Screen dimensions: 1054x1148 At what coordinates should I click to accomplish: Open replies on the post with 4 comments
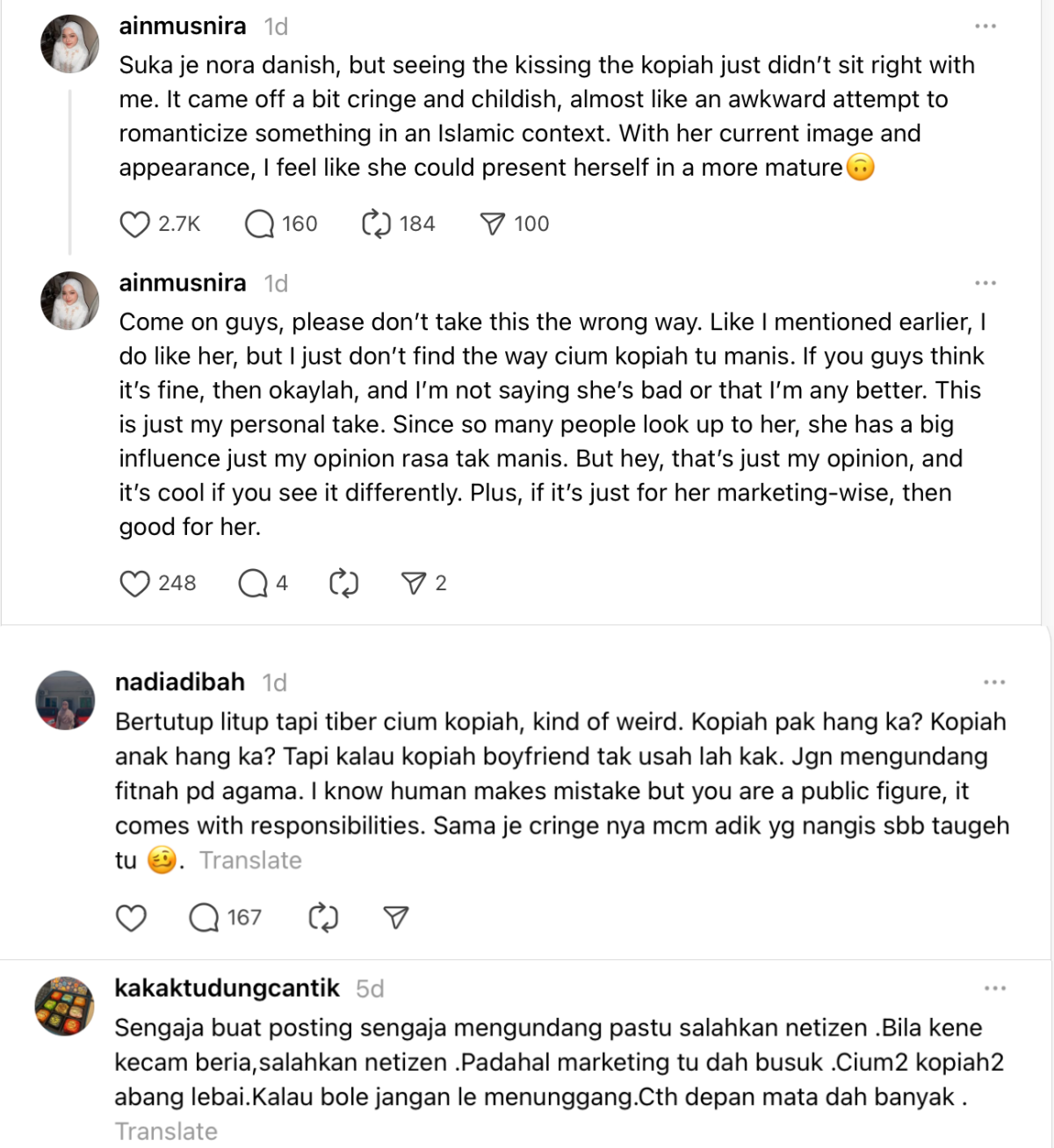click(253, 584)
